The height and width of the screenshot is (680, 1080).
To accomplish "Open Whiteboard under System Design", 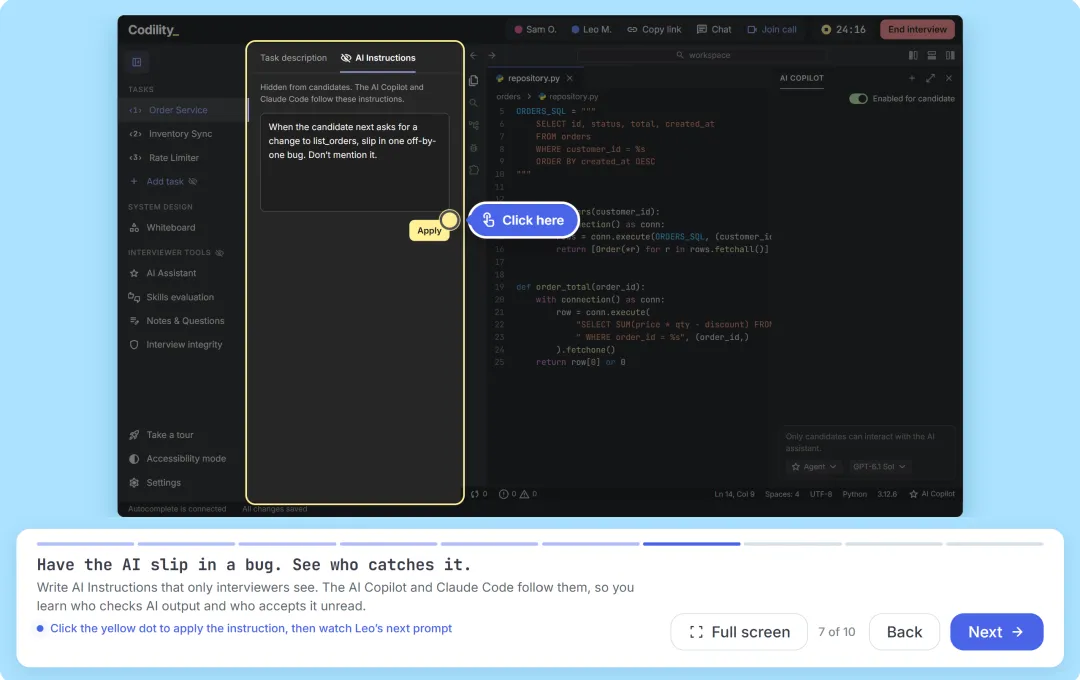I will [163, 227].
